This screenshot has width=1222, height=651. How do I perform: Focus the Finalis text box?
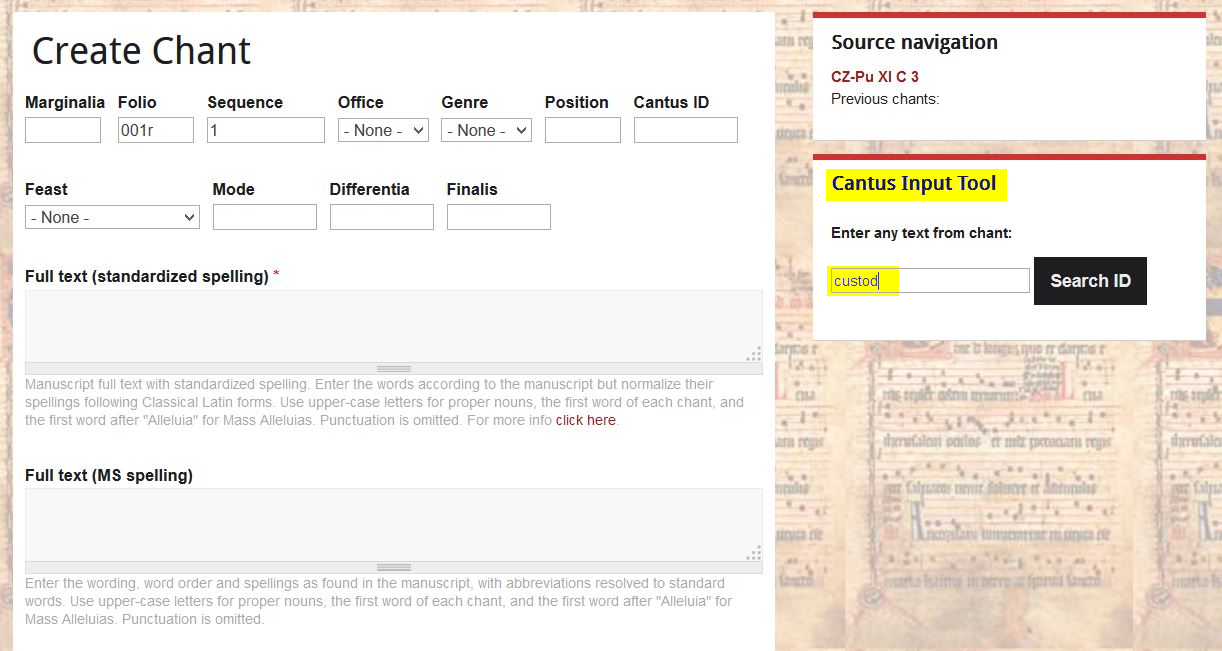[499, 217]
